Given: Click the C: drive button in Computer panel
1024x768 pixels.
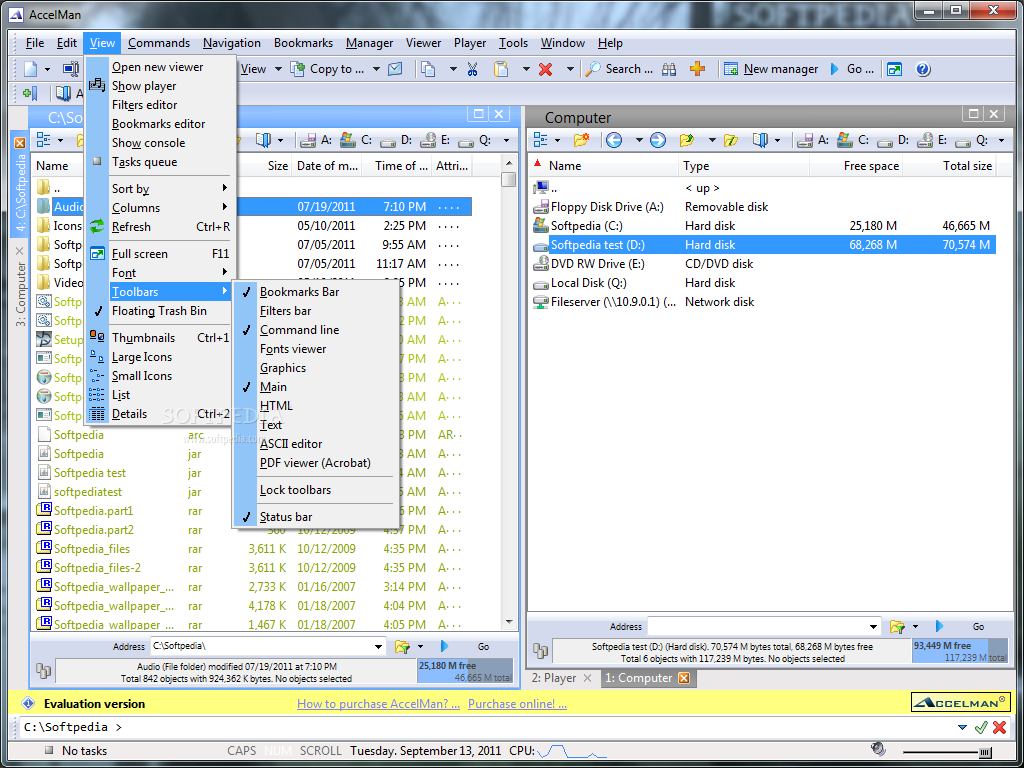Looking at the screenshot, I should (853, 140).
